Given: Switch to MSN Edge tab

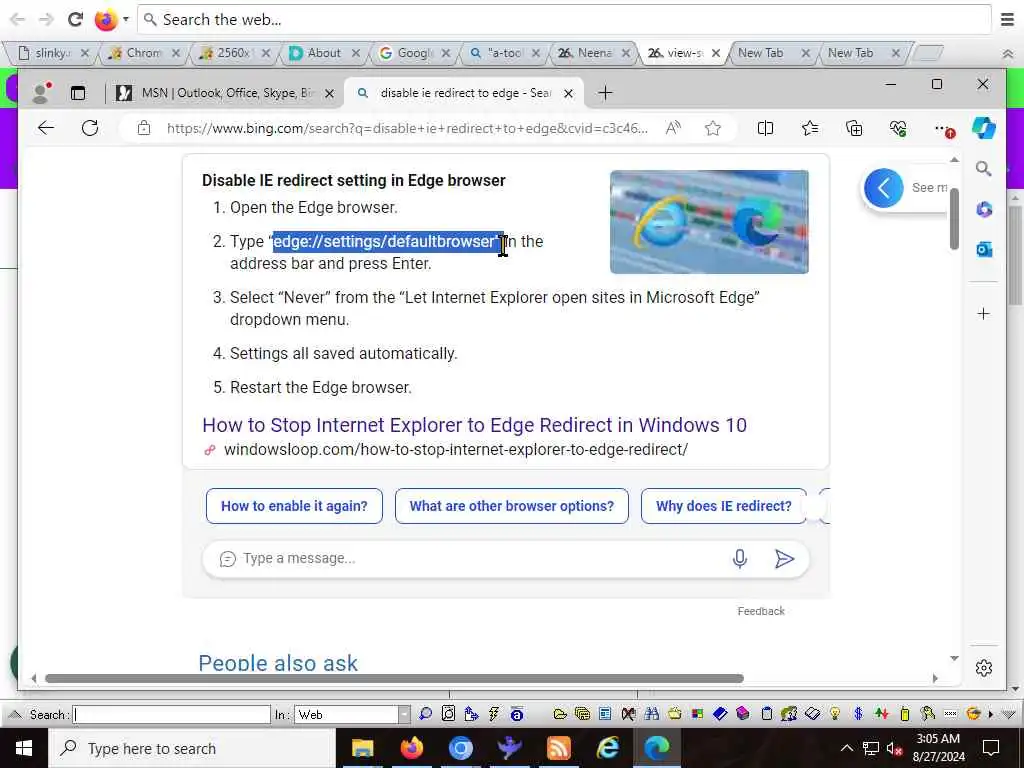Looking at the screenshot, I should tap(225, 93).
